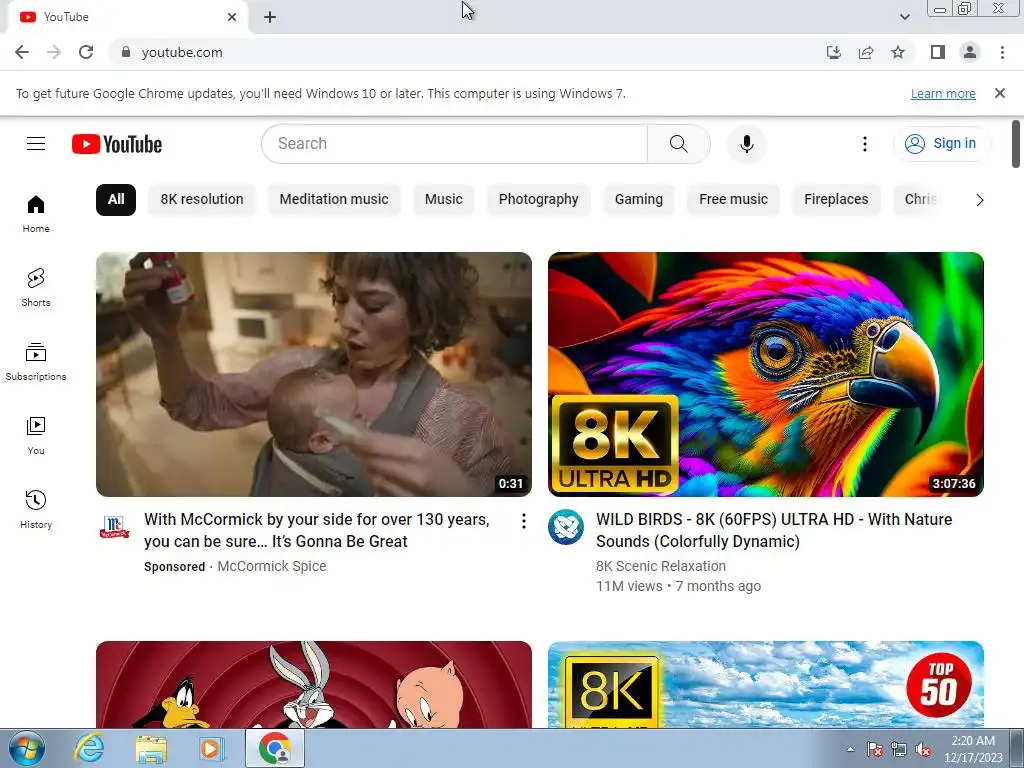Open action menu for McCormick ad
The image size is (1024, 768).
coord(523,520)
